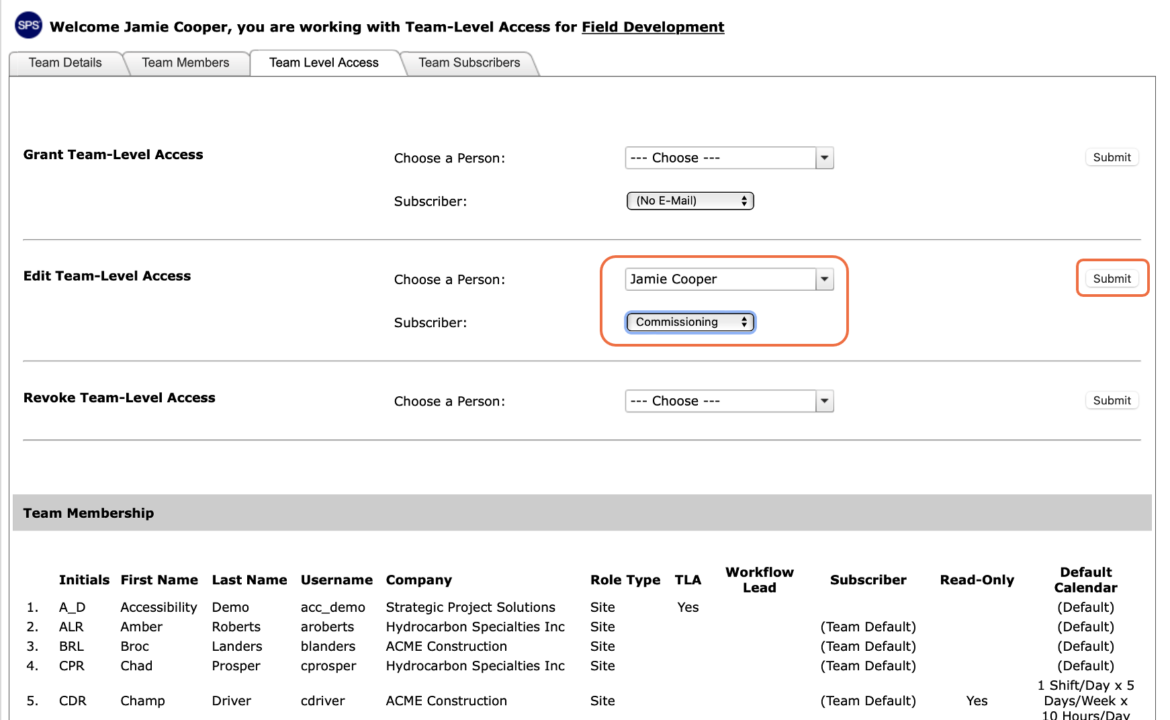Image resolution: width=1170 pixels, height=720 pixels.
Task: Open the Grant section's No E-Mail subscriber dropdown
Action: click(x=690, y=201)
